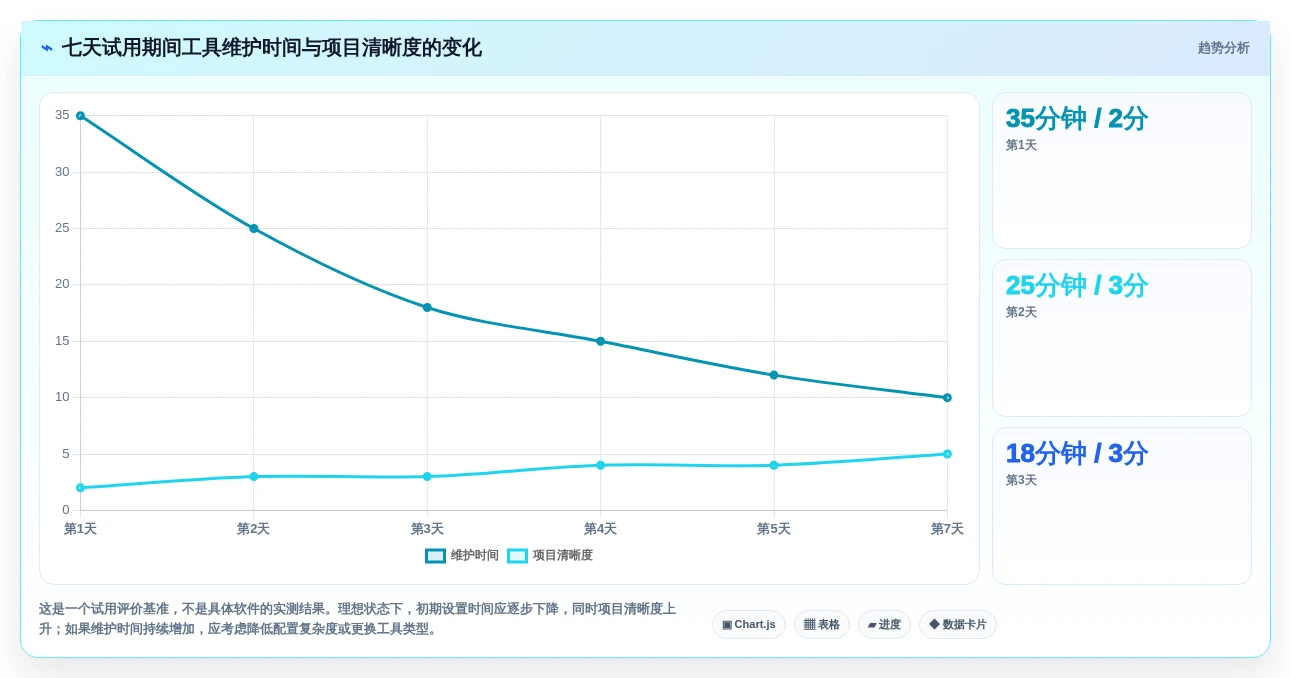Click the 第2天 x-axis label
This screenshot has width=1291, height=678.
coord(253,529)
